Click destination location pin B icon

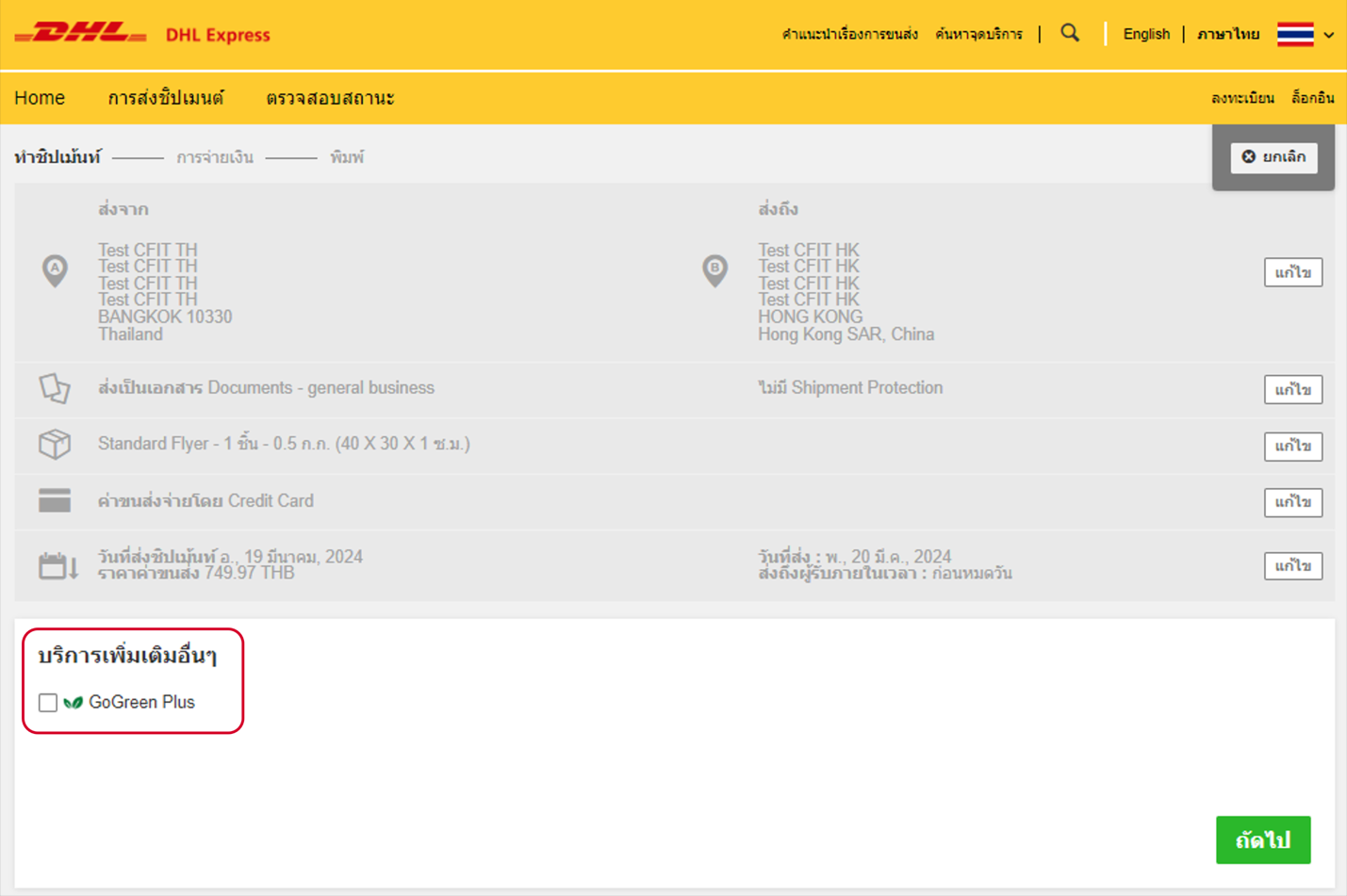[715, 270]
